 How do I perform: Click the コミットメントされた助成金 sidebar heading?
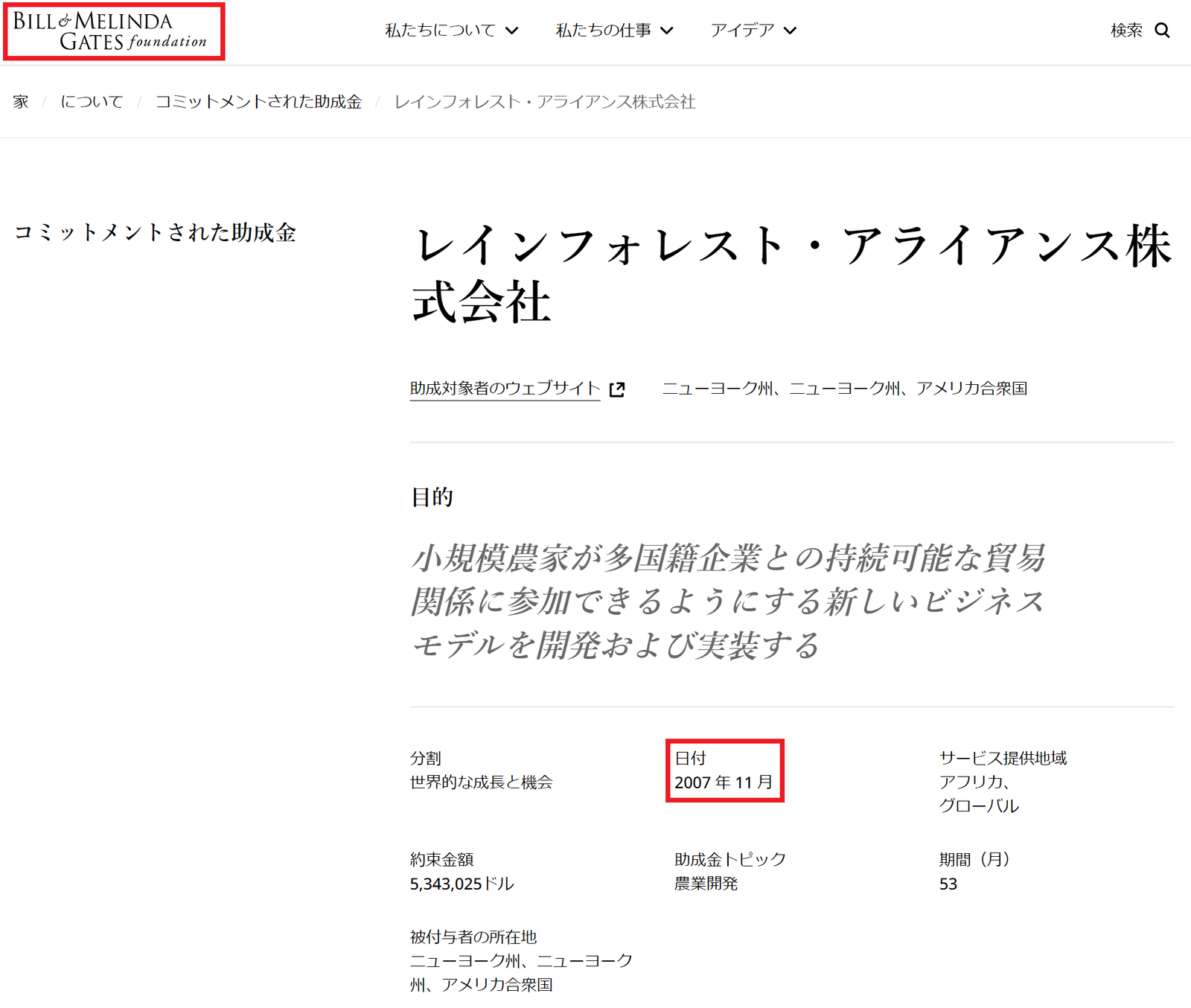click(x=155, y=232)
